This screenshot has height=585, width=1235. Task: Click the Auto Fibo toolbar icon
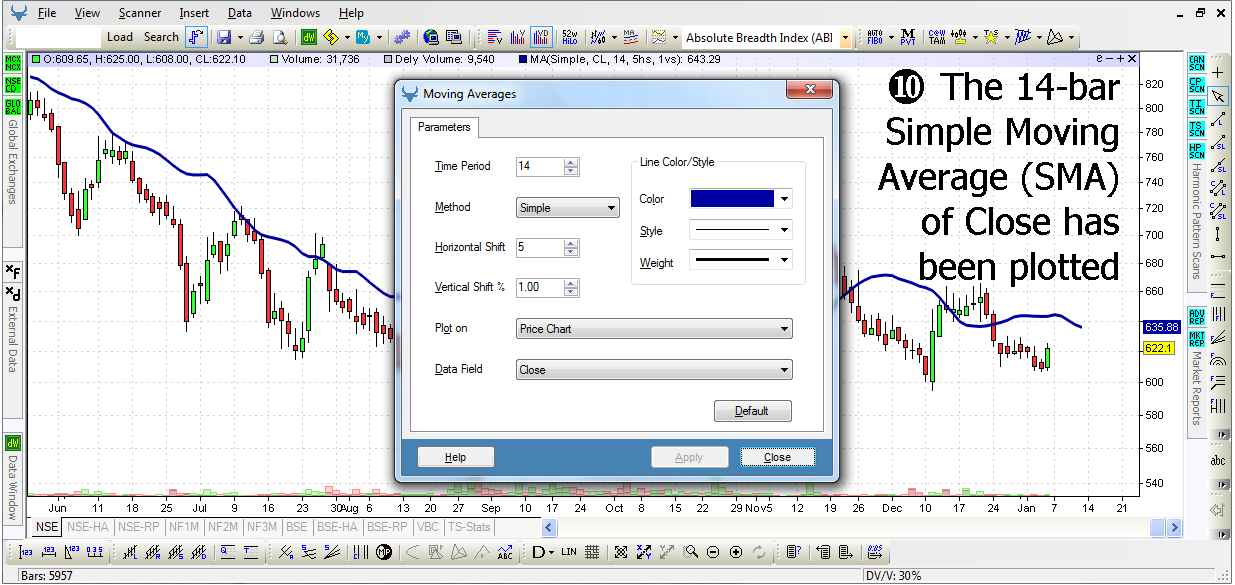click(874, 37)
